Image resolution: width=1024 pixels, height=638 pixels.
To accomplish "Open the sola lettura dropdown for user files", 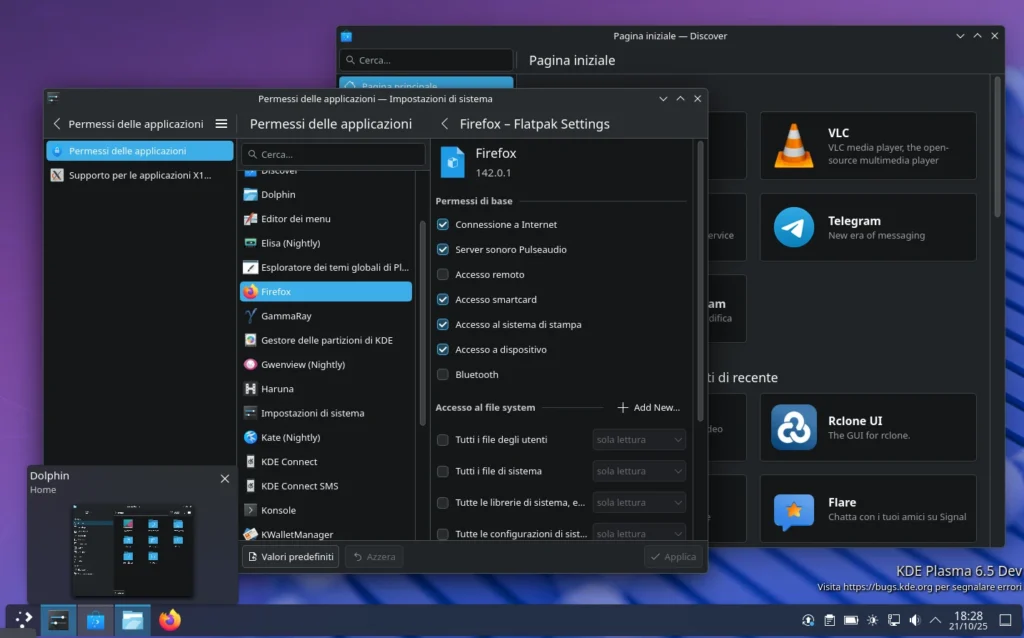I will point(638,439).
